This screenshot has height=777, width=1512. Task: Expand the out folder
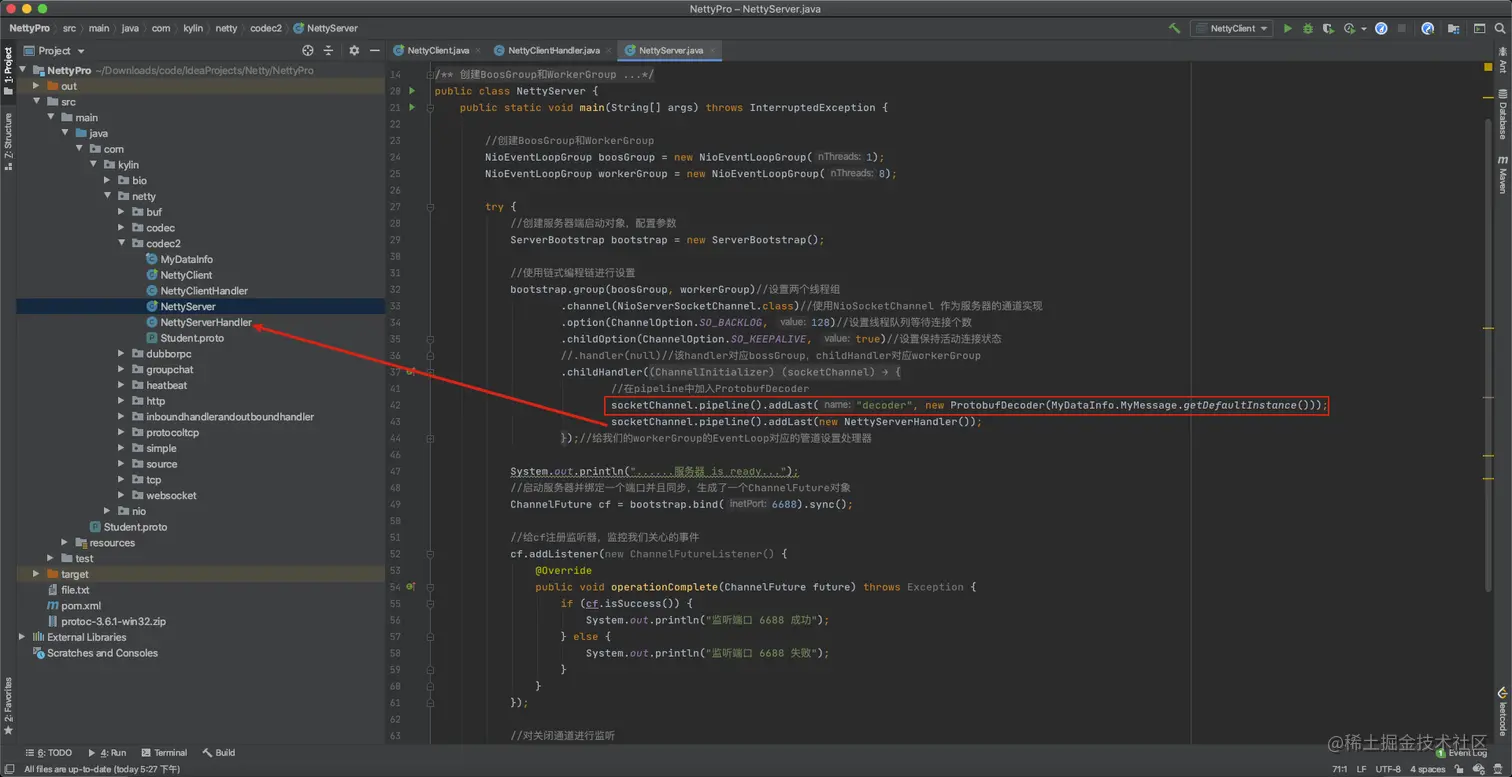(36, 86)
